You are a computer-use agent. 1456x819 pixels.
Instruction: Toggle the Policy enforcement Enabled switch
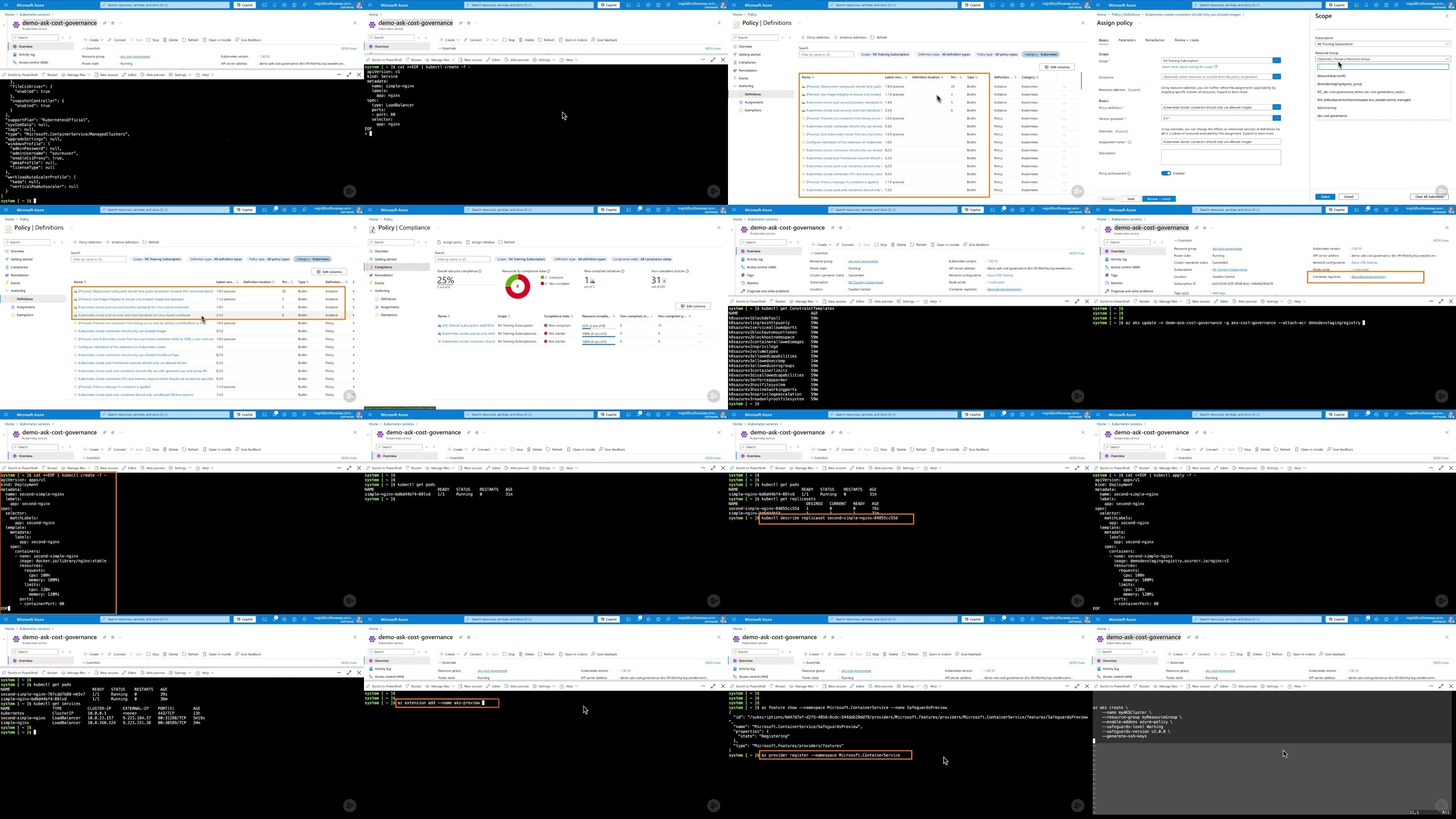click(1166, 173)
